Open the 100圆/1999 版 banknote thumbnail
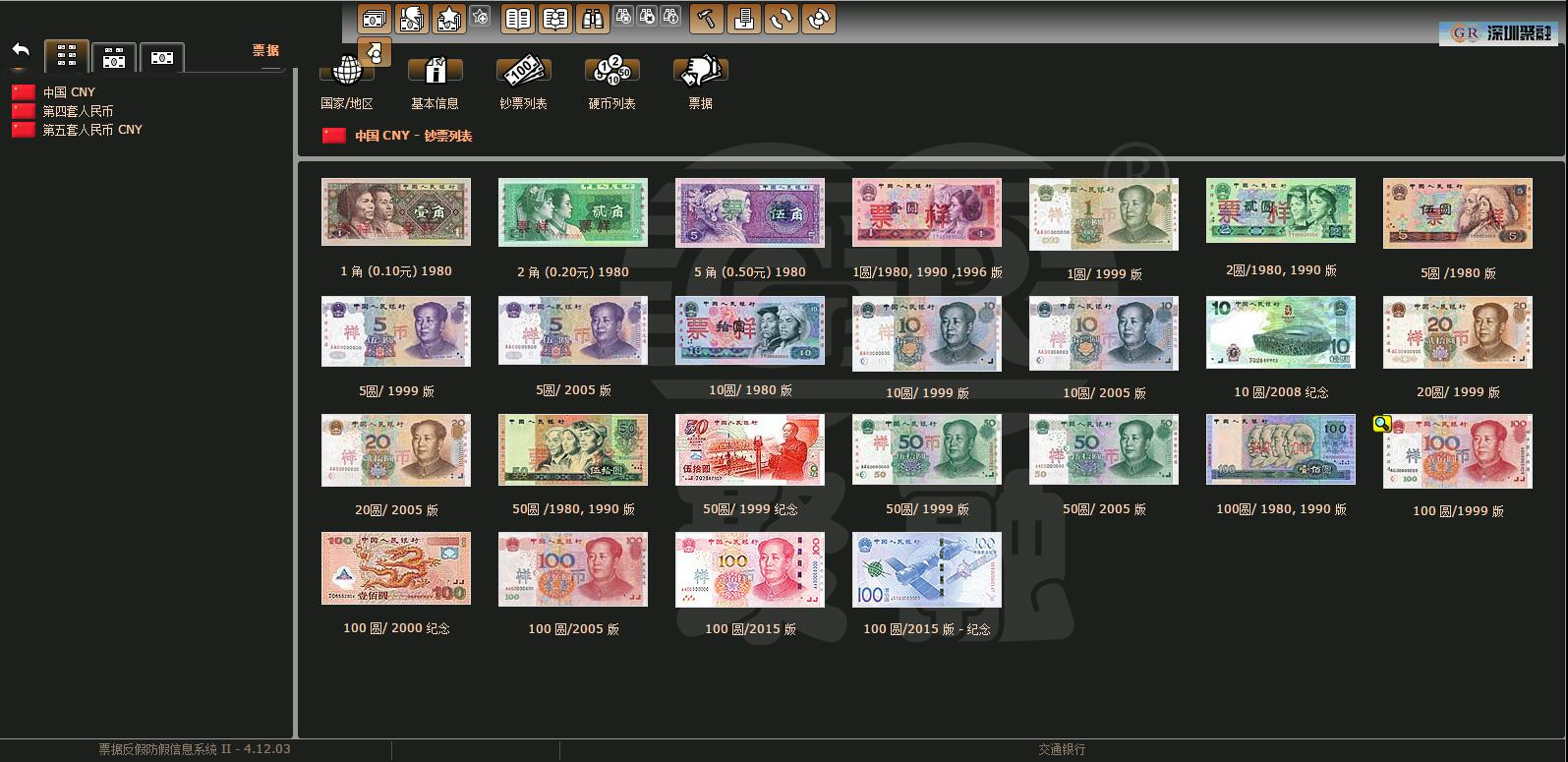Viewport: 1568px width, 762px height. tap(1458, 451)
